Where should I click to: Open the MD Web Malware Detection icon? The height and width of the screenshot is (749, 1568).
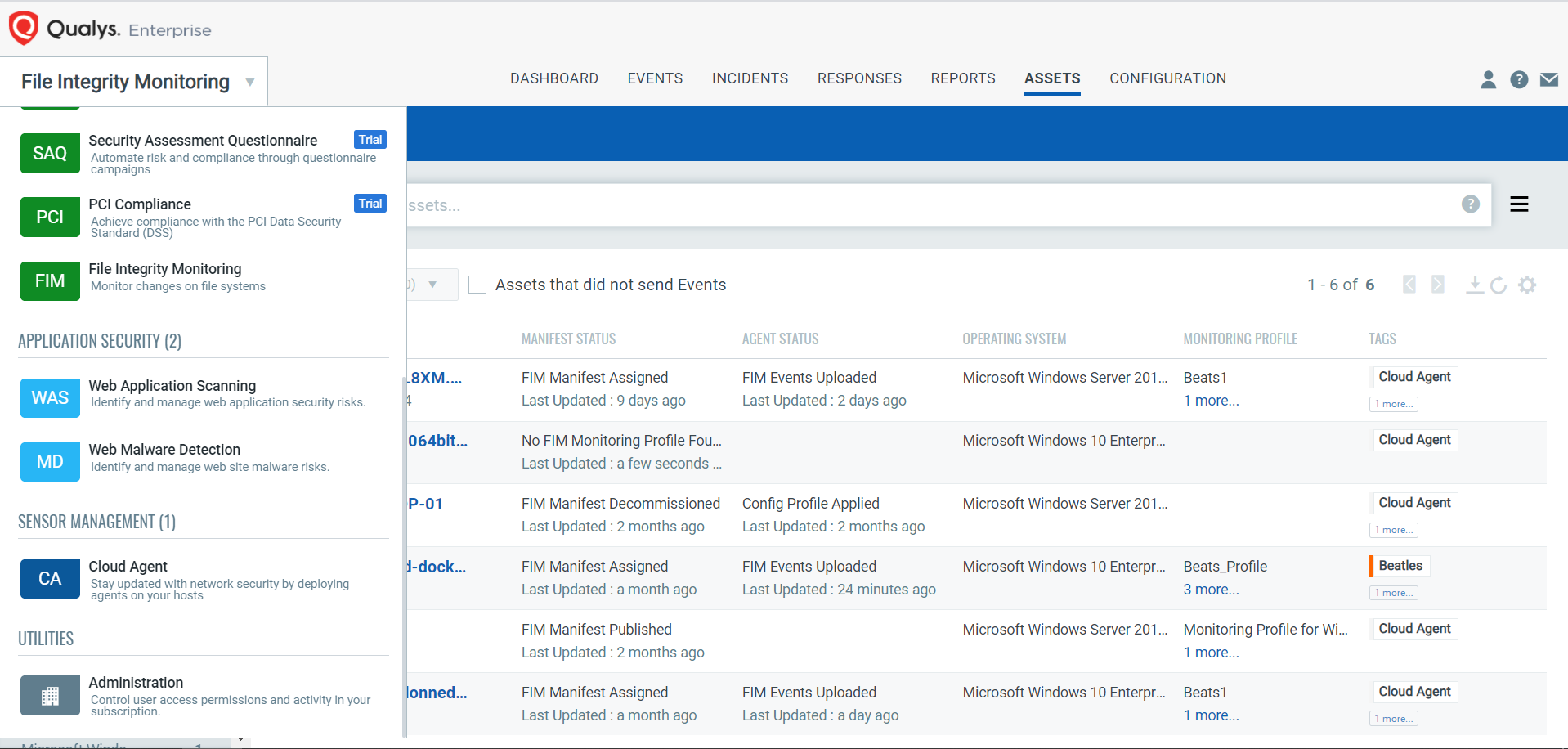(x=50, y=462)
